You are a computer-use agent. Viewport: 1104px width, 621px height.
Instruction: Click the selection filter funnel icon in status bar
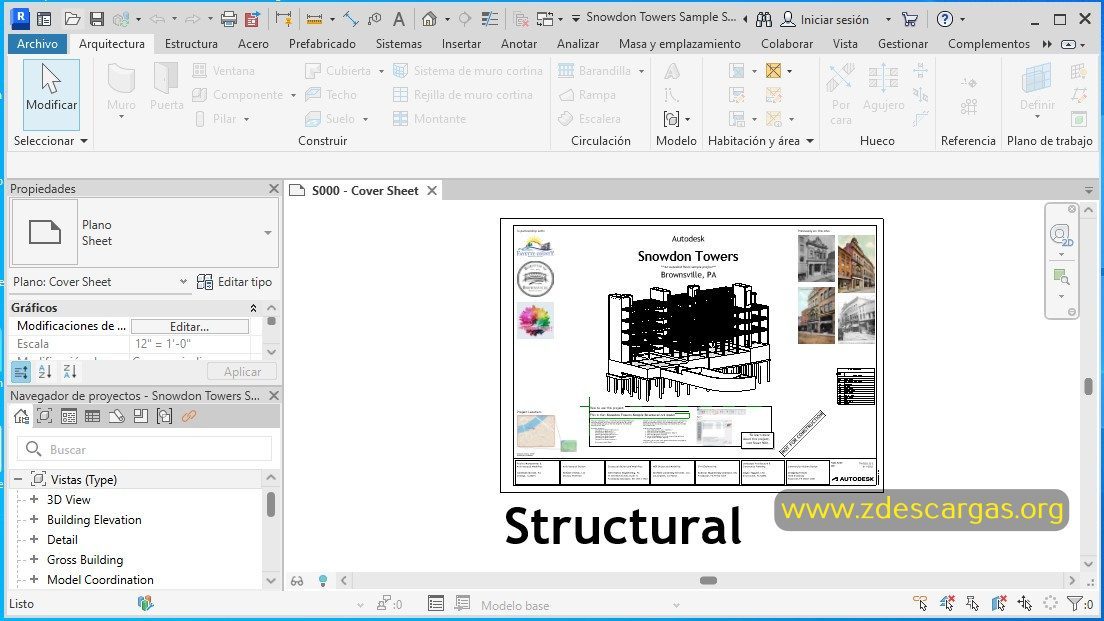(1074, 603)
